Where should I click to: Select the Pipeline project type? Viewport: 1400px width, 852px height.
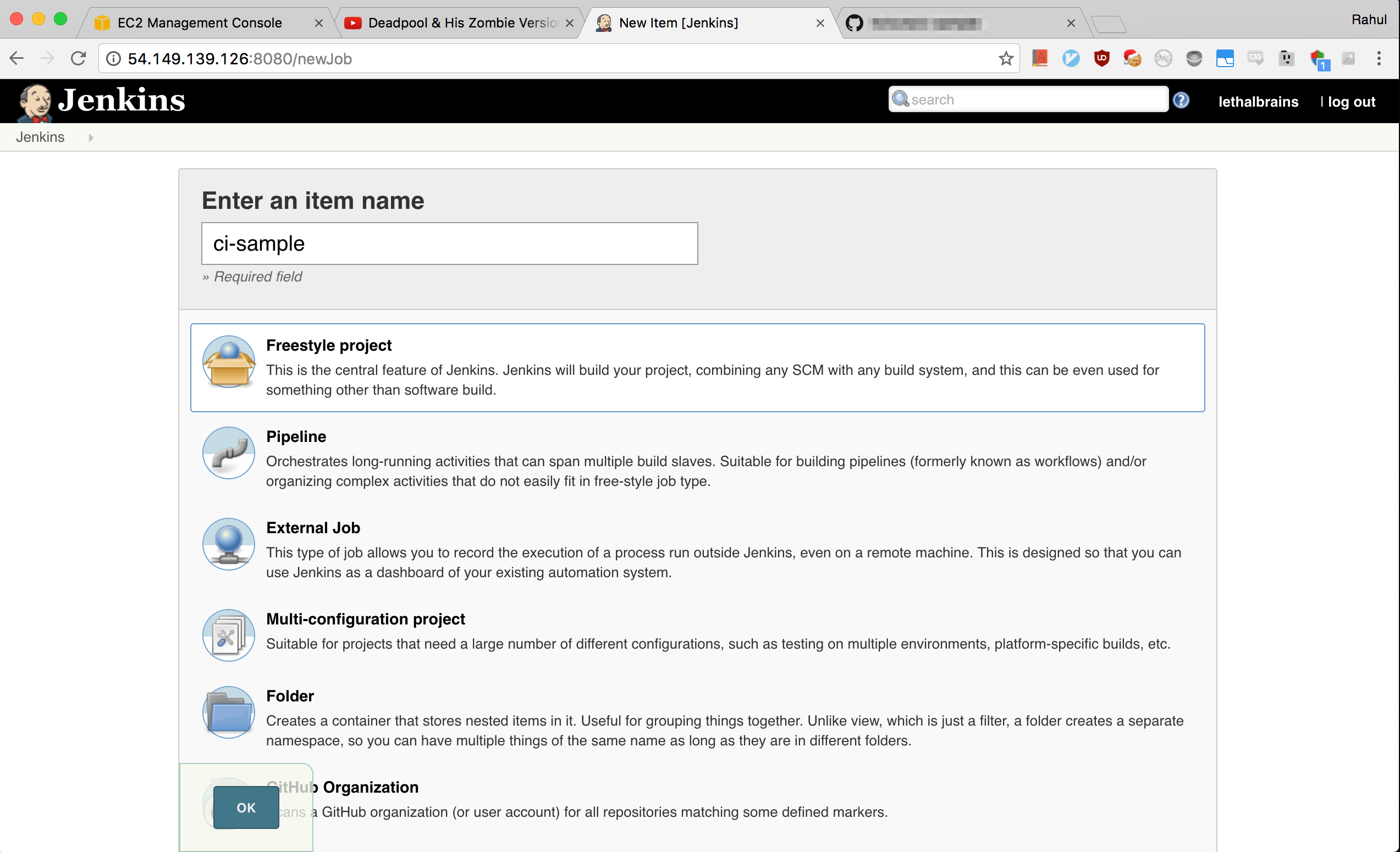pyautogui.click(x=296, y=436)
